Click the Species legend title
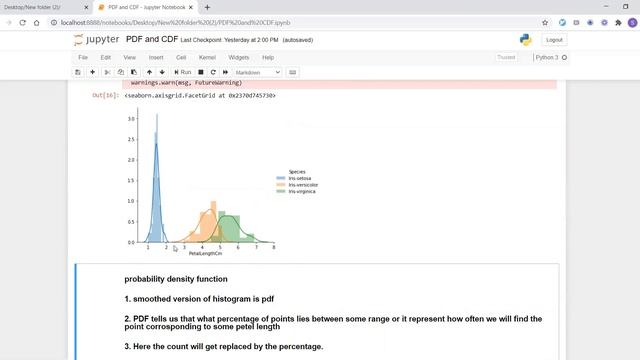The height and width of the screenshot is (360, 640). click(x=297, y=172)
